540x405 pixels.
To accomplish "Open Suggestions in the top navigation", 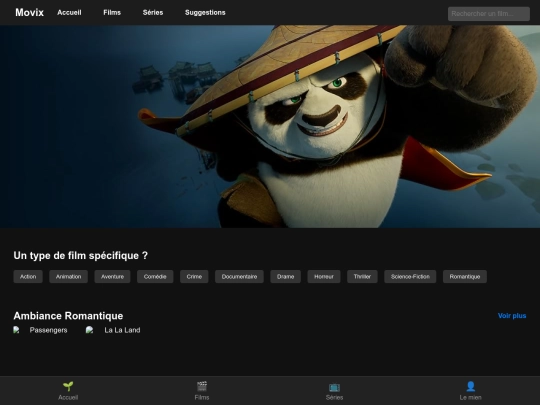I will (x=205, y=12).
